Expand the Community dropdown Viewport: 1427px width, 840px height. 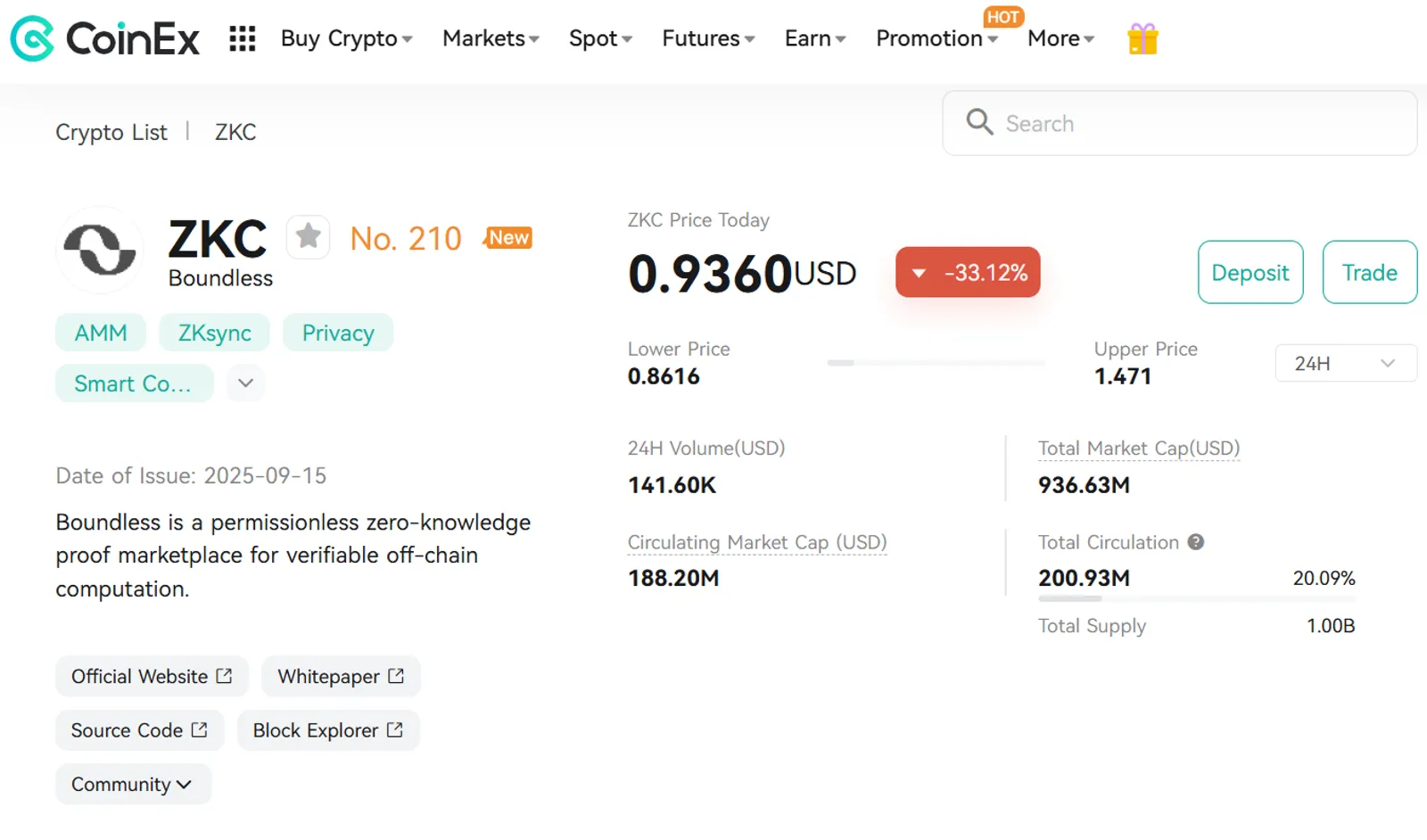tap(133, 784)
